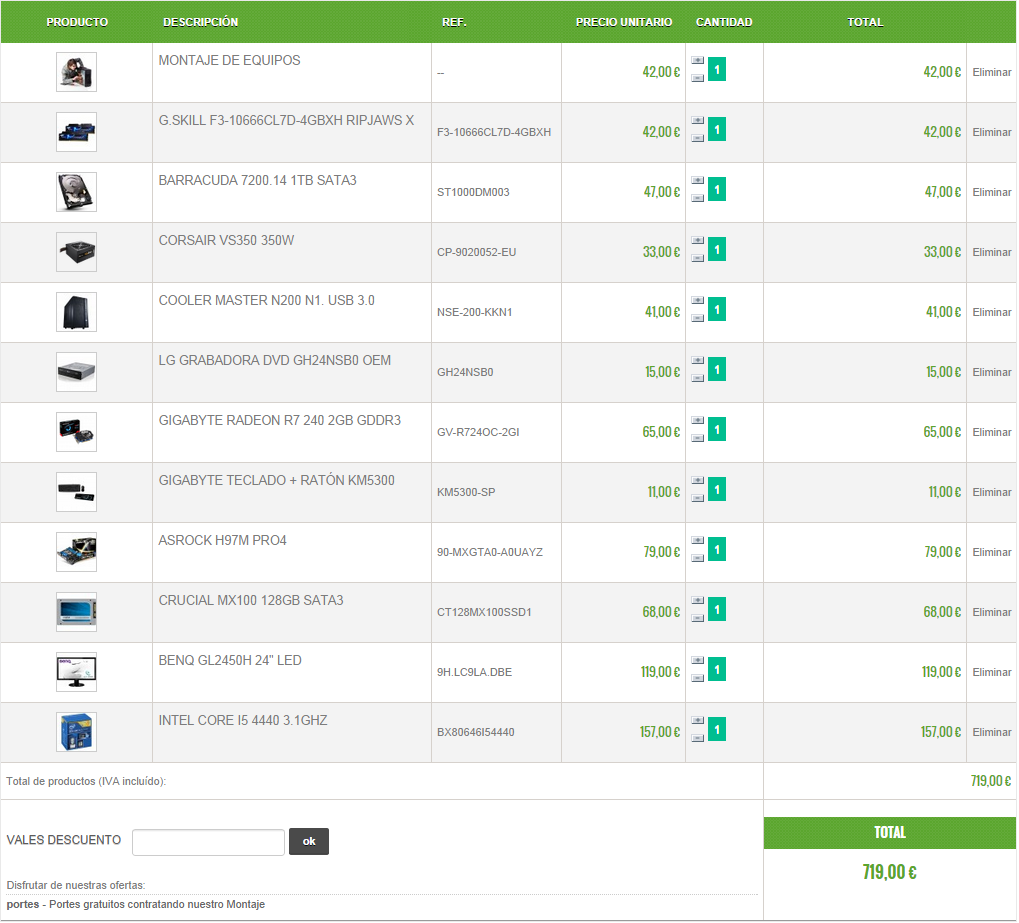Increase quantity of CRUCIAL MX100 128GB
The image size is (1019, 923).
(x=697, y=601)
